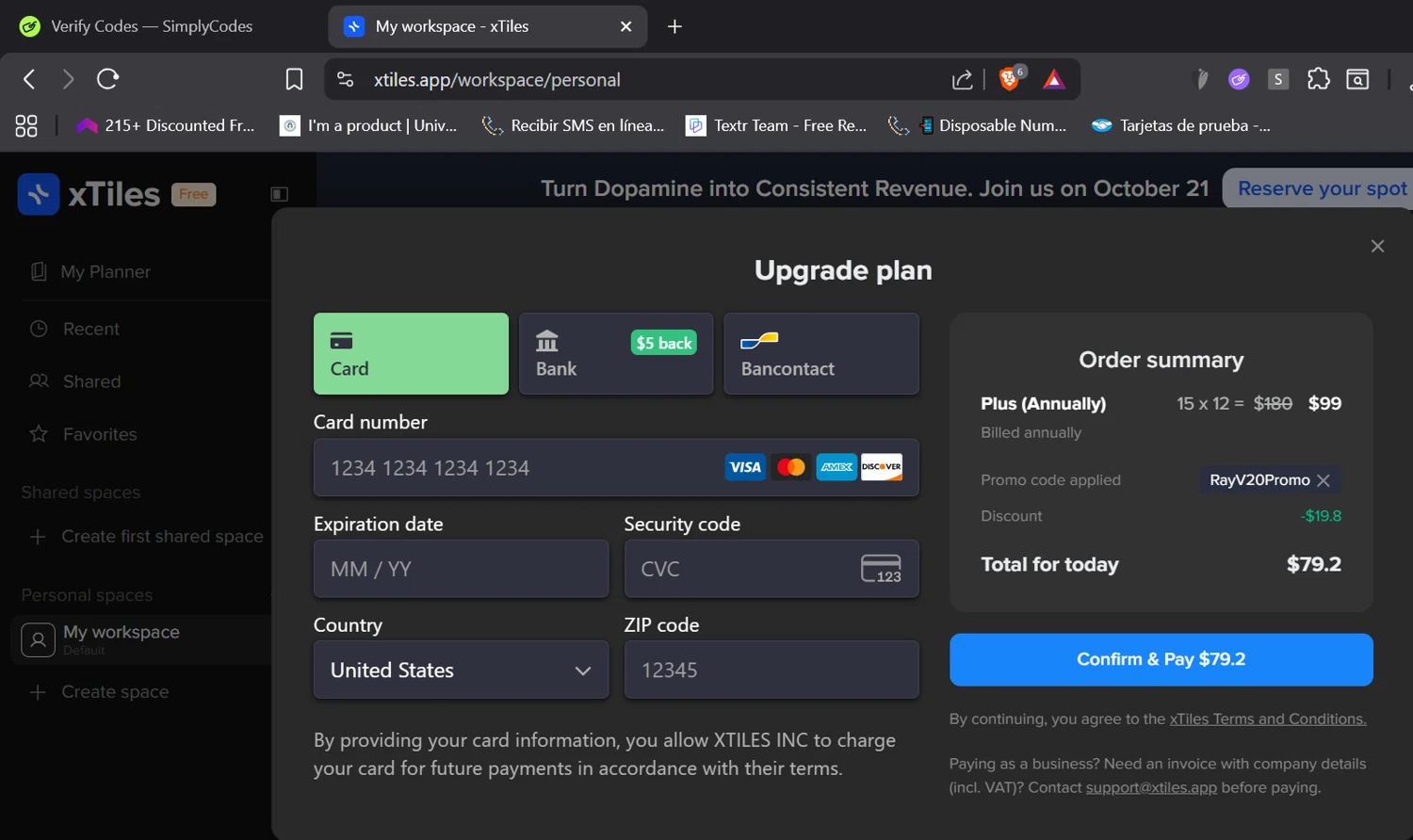Click the address bar URL
The image size is (1413, 840).
(x=496, y=80)
